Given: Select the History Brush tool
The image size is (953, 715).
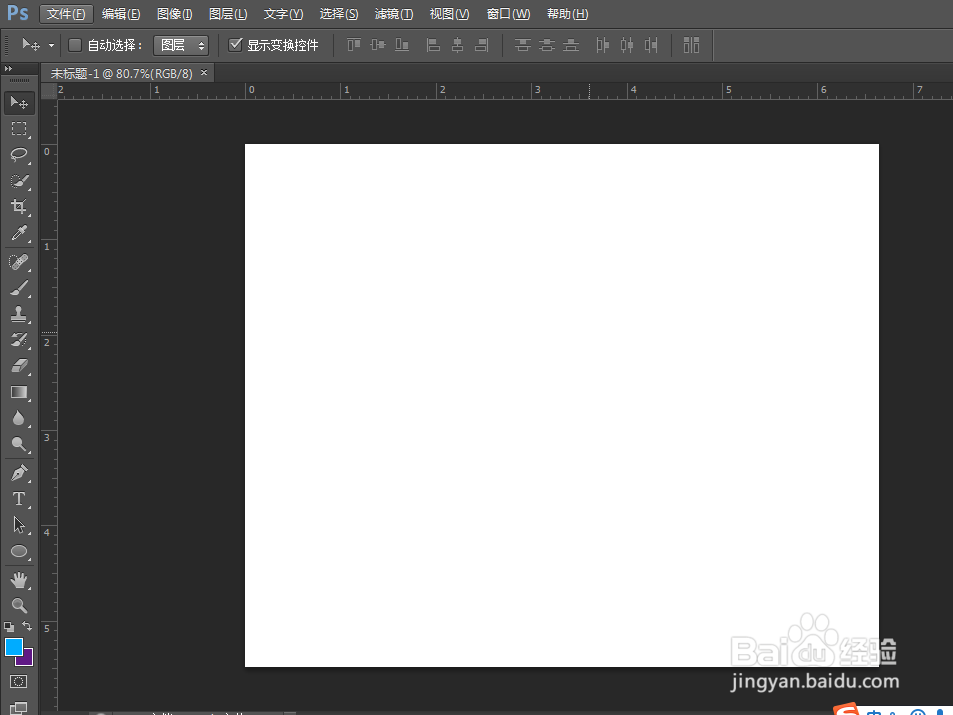Looking at the screenshot, I should pyautogui.click(x=19, y=340).
